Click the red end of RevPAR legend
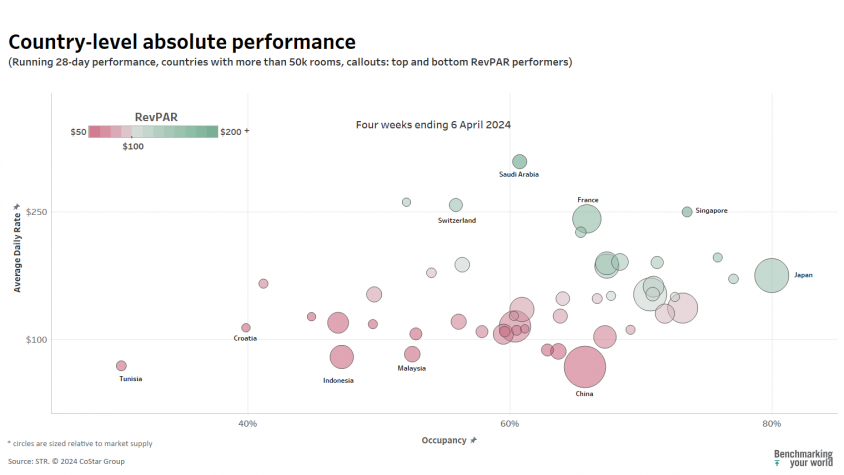The height and width of the screenshot is (475, 844). click(94, 131)
